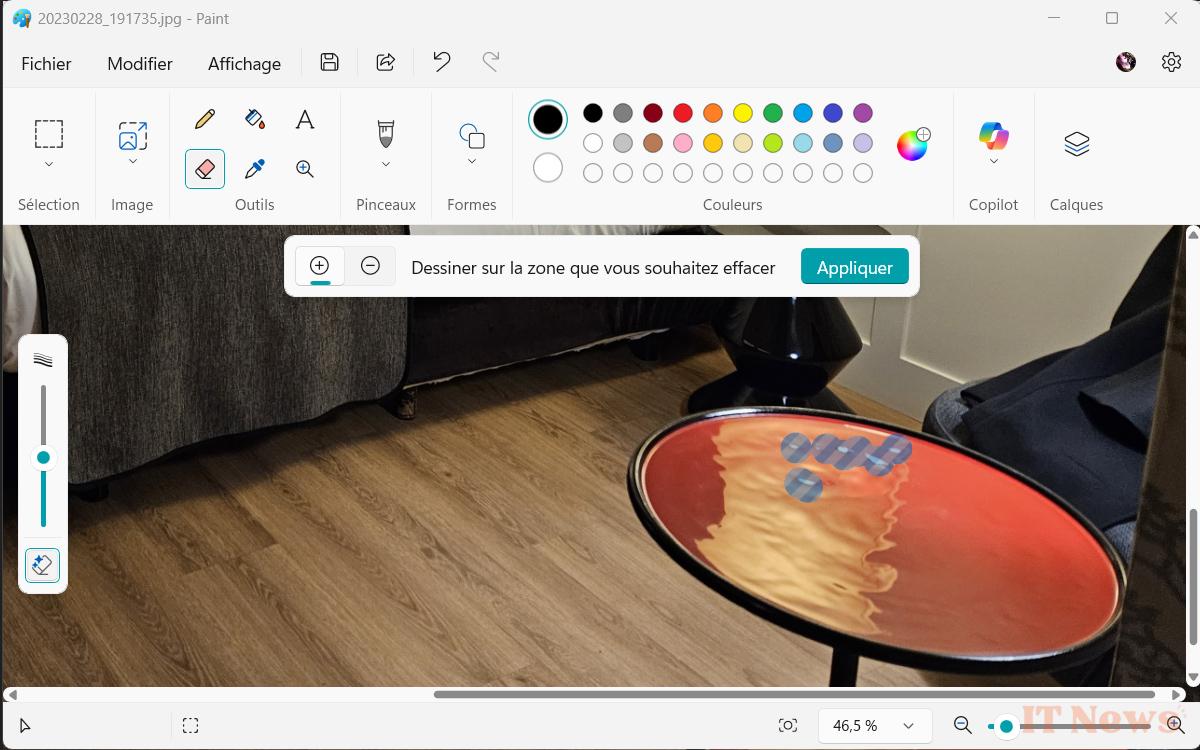Click the horizontal scrollbar left arrow
Viewport: 1200px width, 750px height.
pos(11,694)
